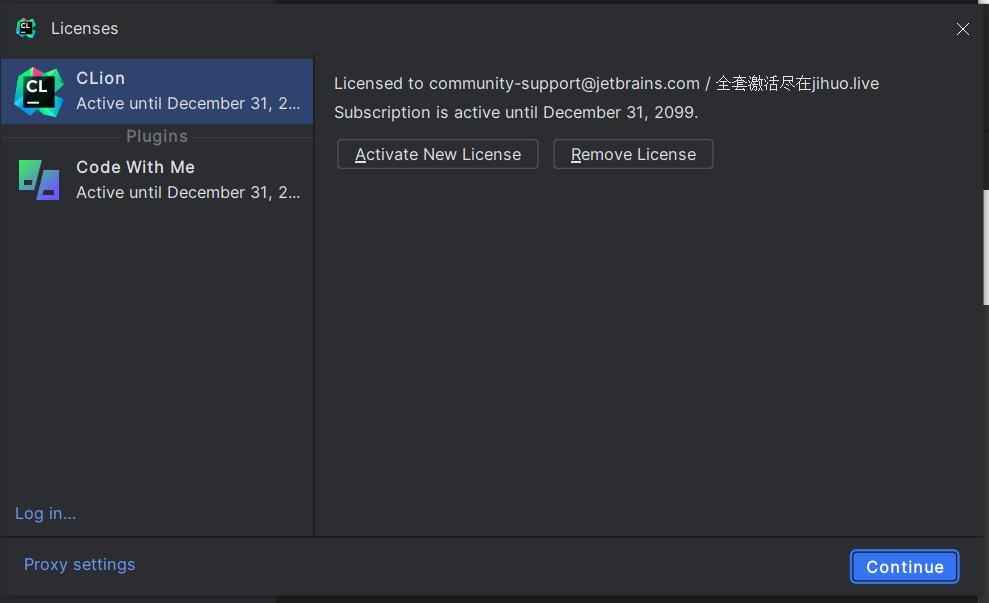Select the CLion entry name
The height and width of the screenshot is (603, 989).
(x=101, y=78)
